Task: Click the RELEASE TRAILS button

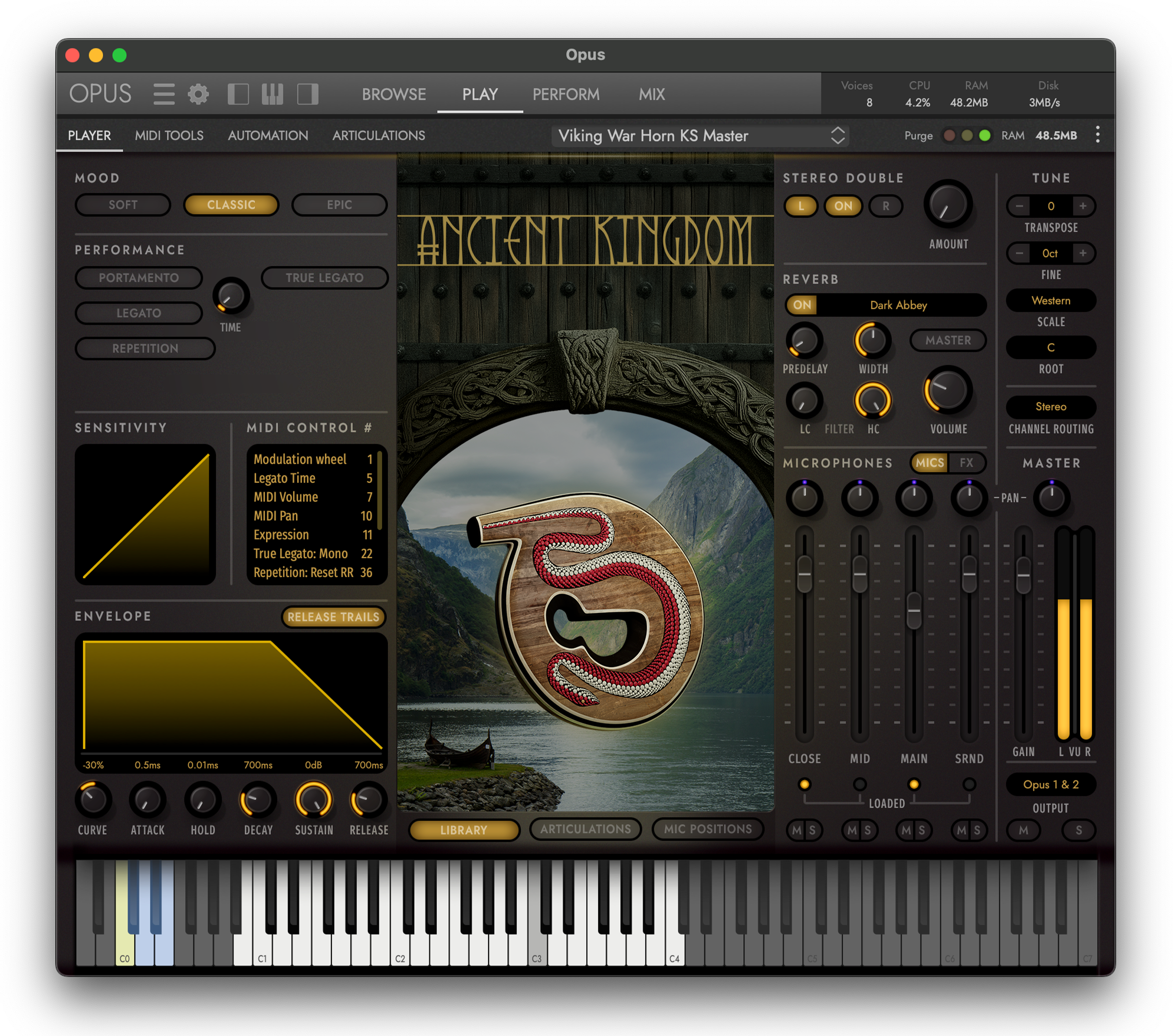Action: click(x=333, y=617)
